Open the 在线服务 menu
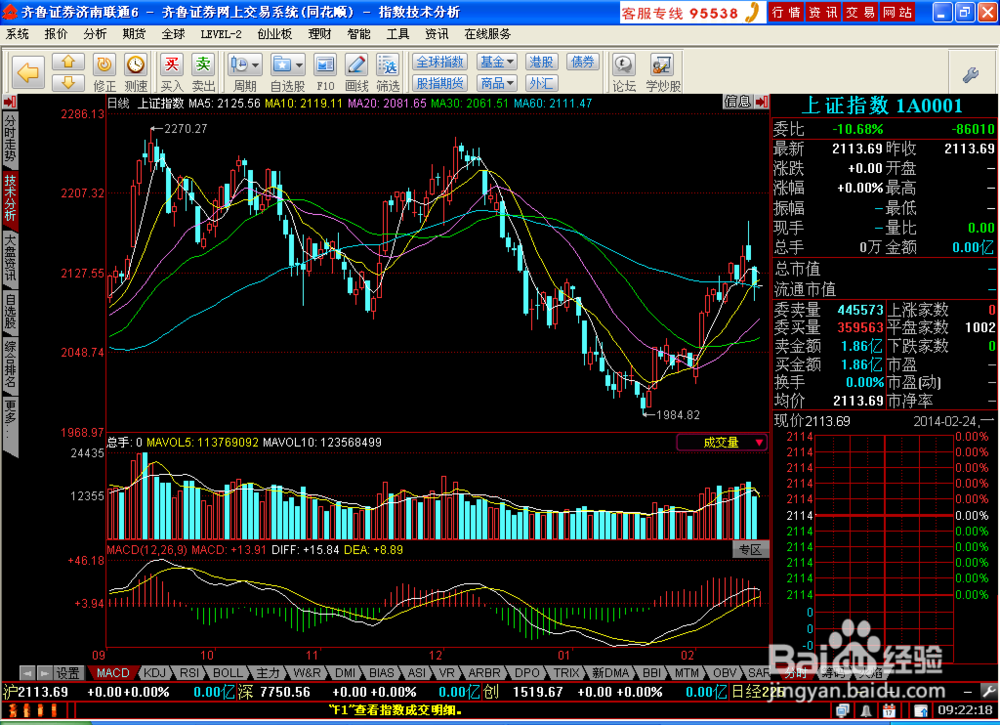 (x=488, y=34)
